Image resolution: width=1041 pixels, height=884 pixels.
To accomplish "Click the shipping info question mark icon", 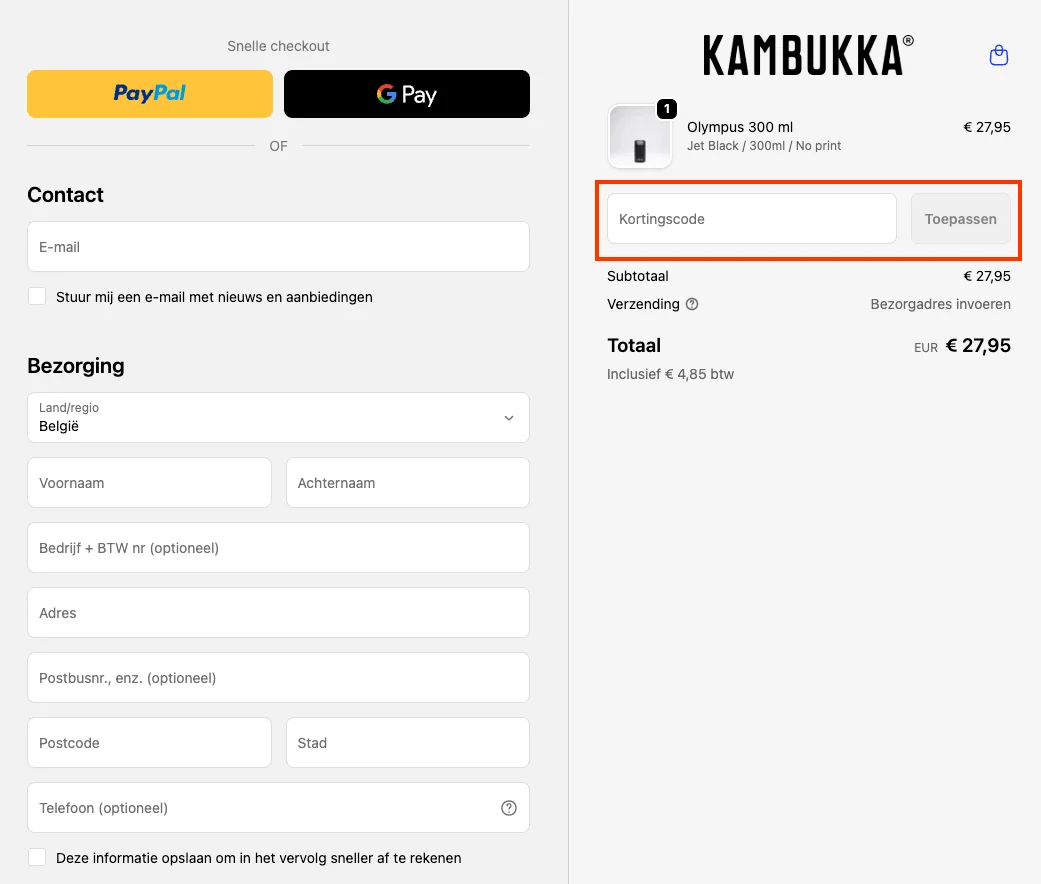I will [x=692, y=304].
